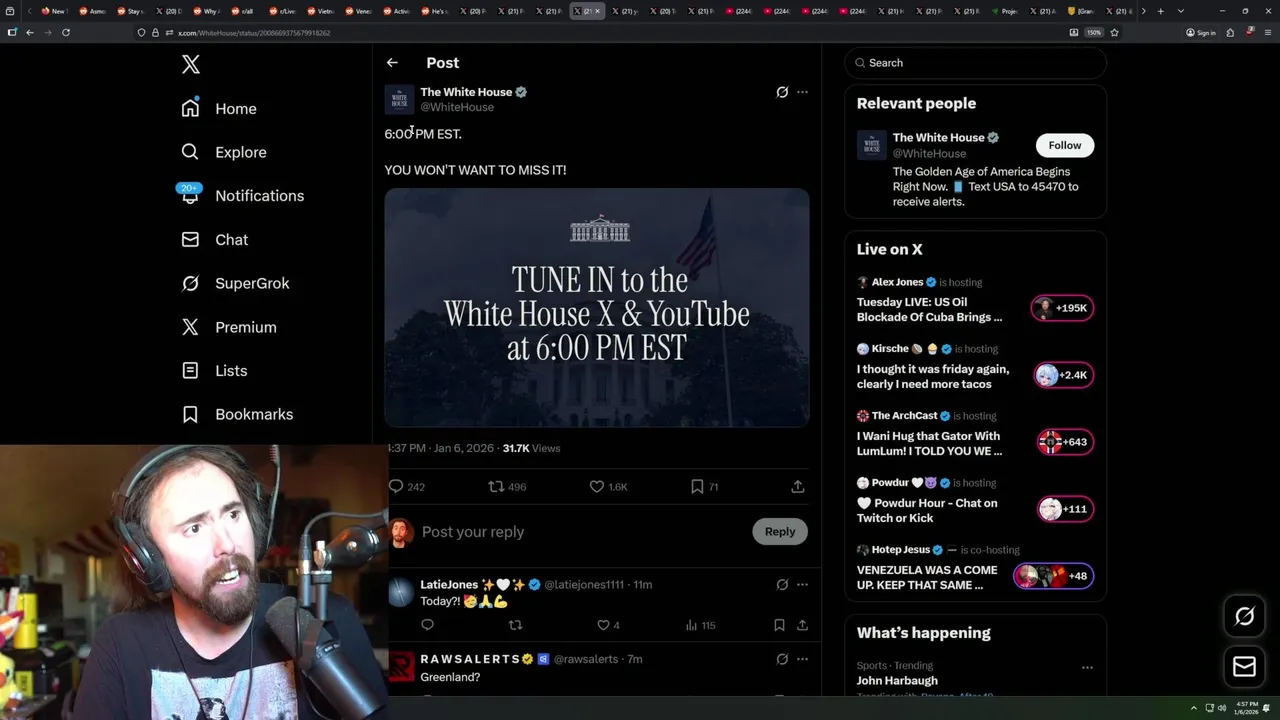Join The ArchCast live space +643

click(1065, 442)
